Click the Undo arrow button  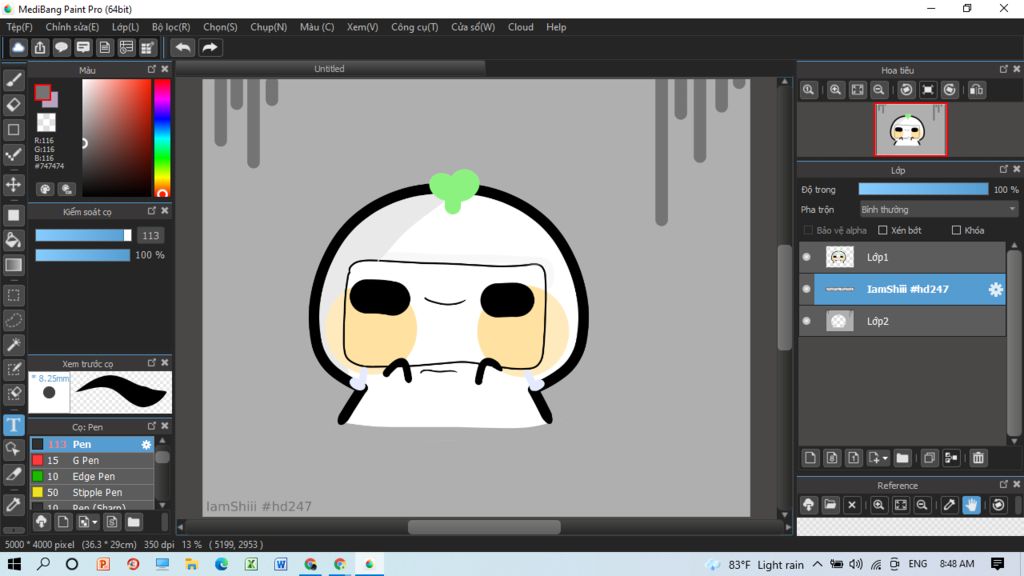183,48
